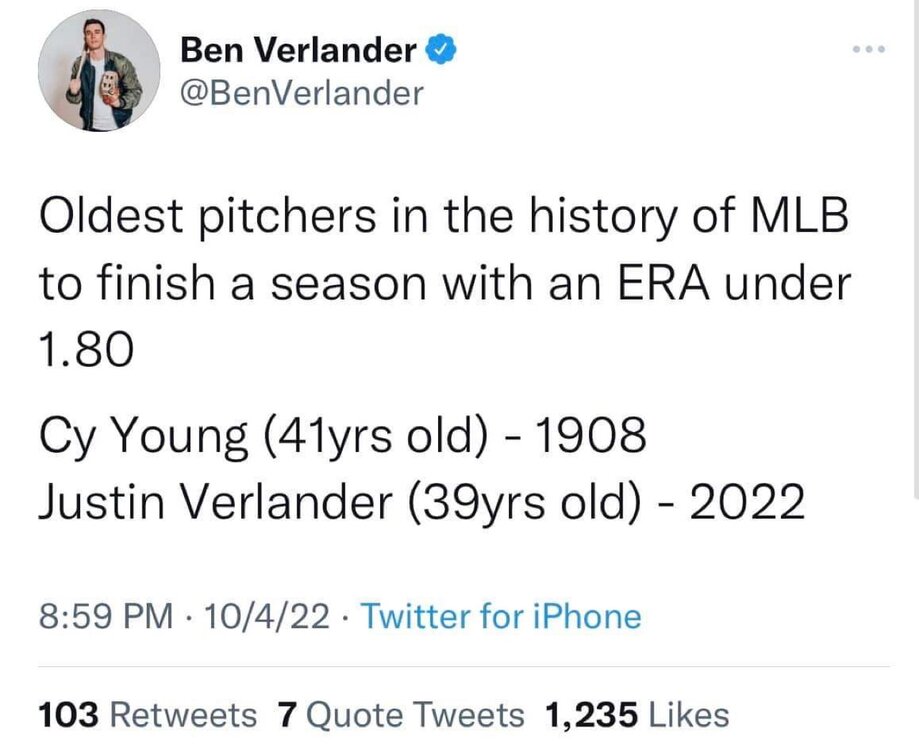This screenshot has height=750, width=919.
Task: Open the 8:59 PM timestamp
Action: (x=103, y=615)
